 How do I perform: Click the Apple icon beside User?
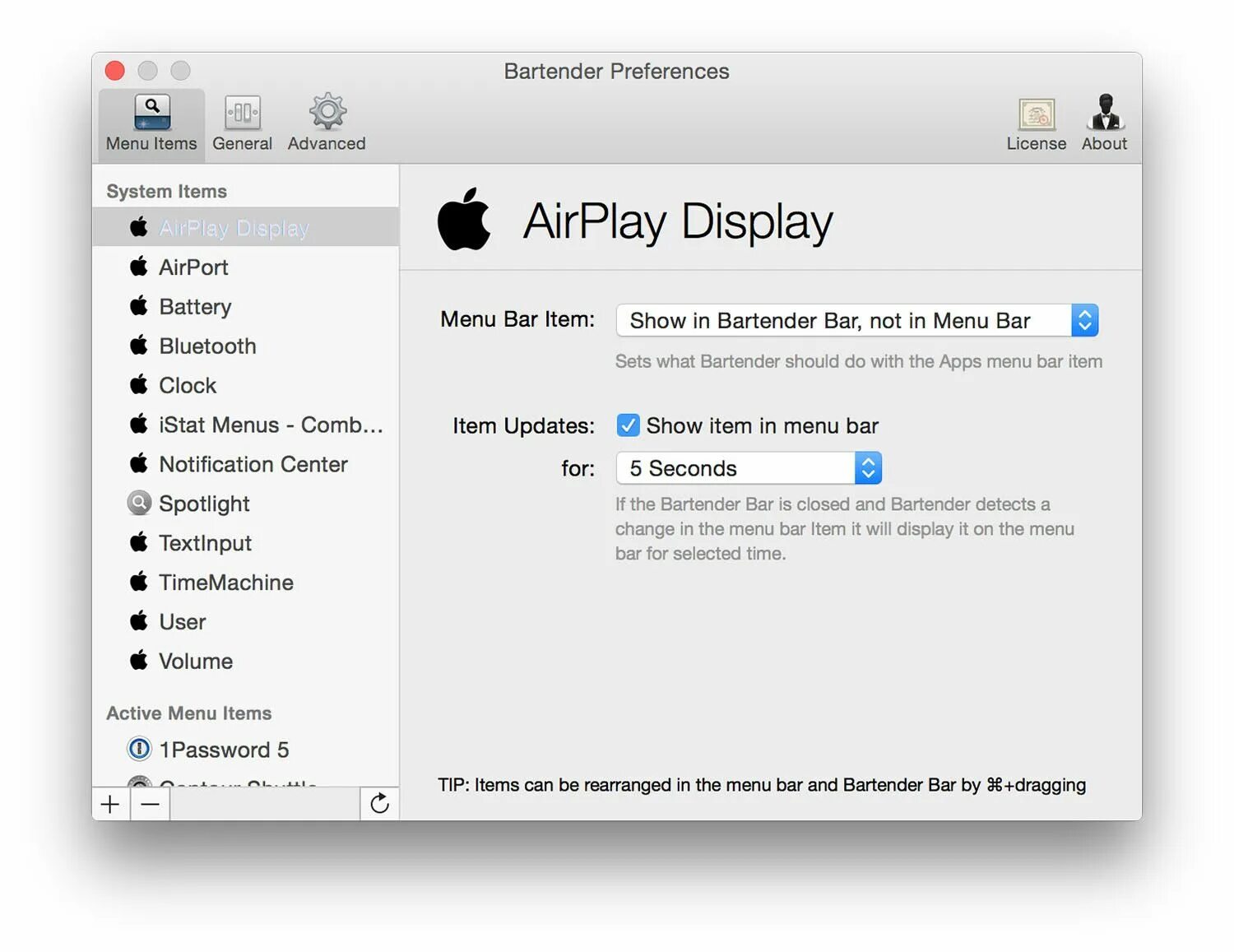(x=139, y=620)
